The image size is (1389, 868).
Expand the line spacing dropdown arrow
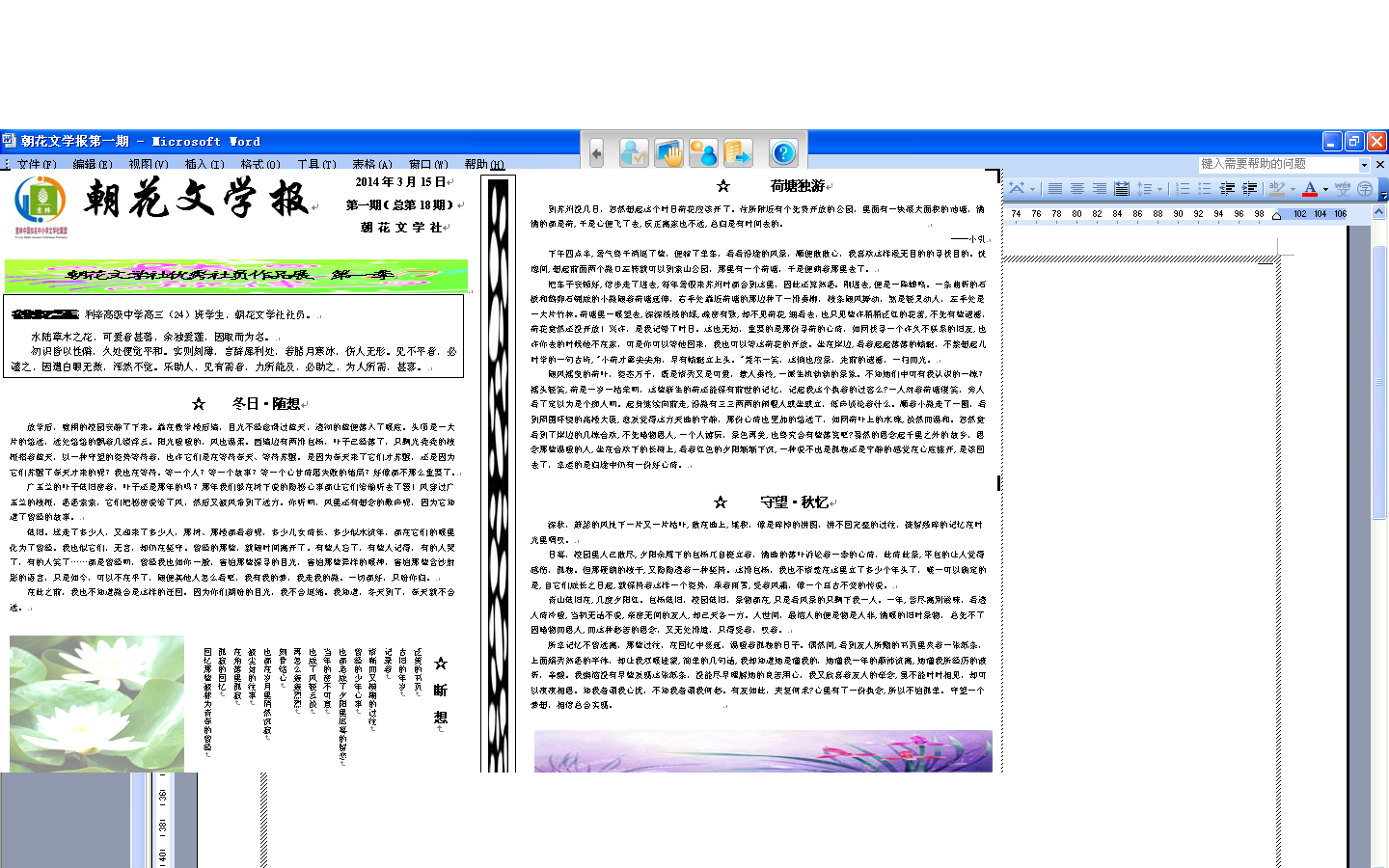[1159, 189]
